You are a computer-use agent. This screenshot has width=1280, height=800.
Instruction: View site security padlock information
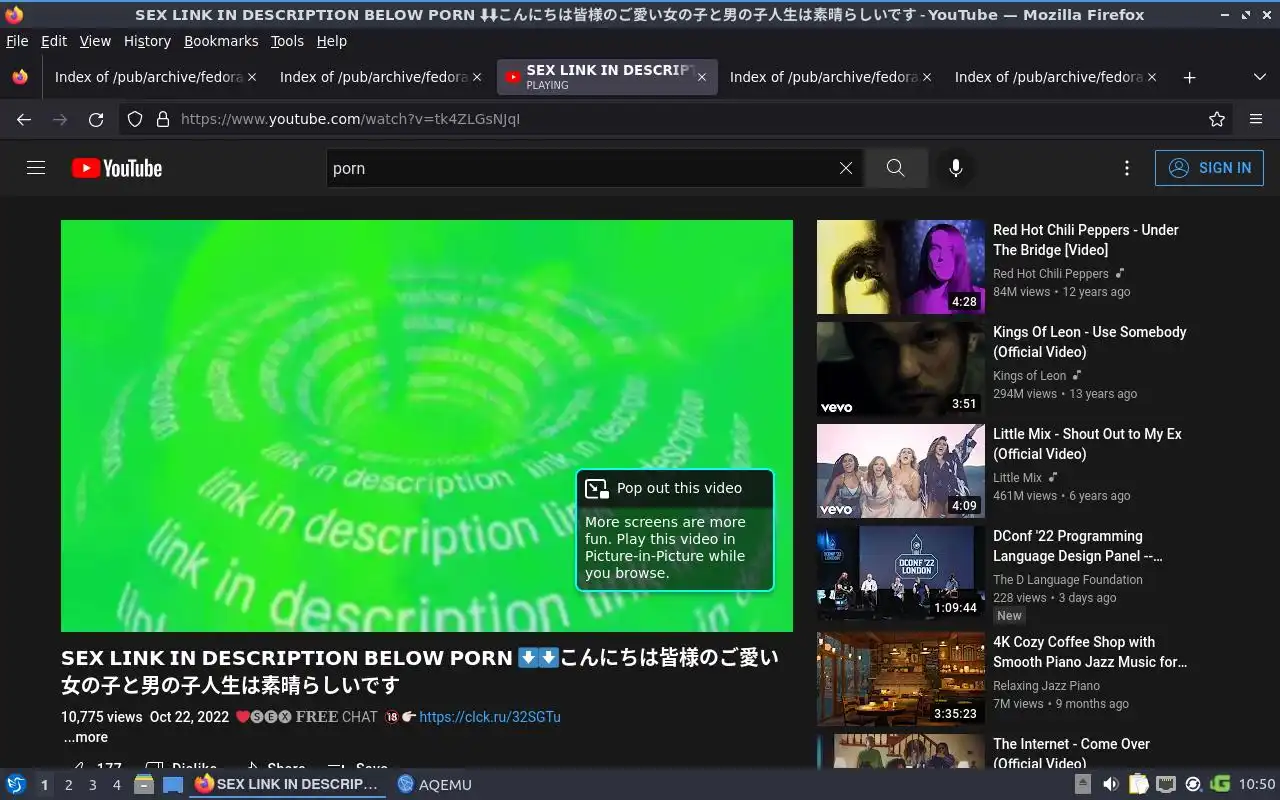pyautogui.click(x=163, y=119)
